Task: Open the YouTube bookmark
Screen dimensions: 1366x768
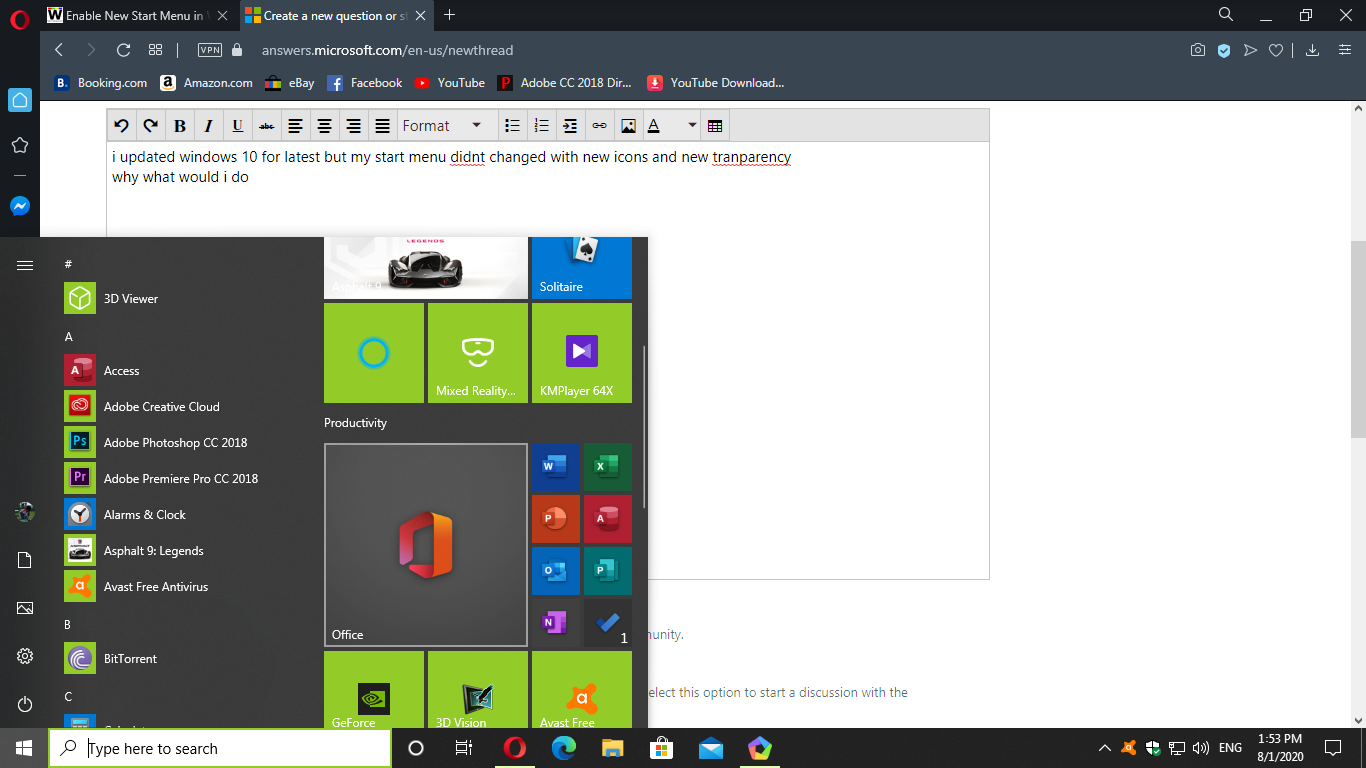Action: coord(450,83)
